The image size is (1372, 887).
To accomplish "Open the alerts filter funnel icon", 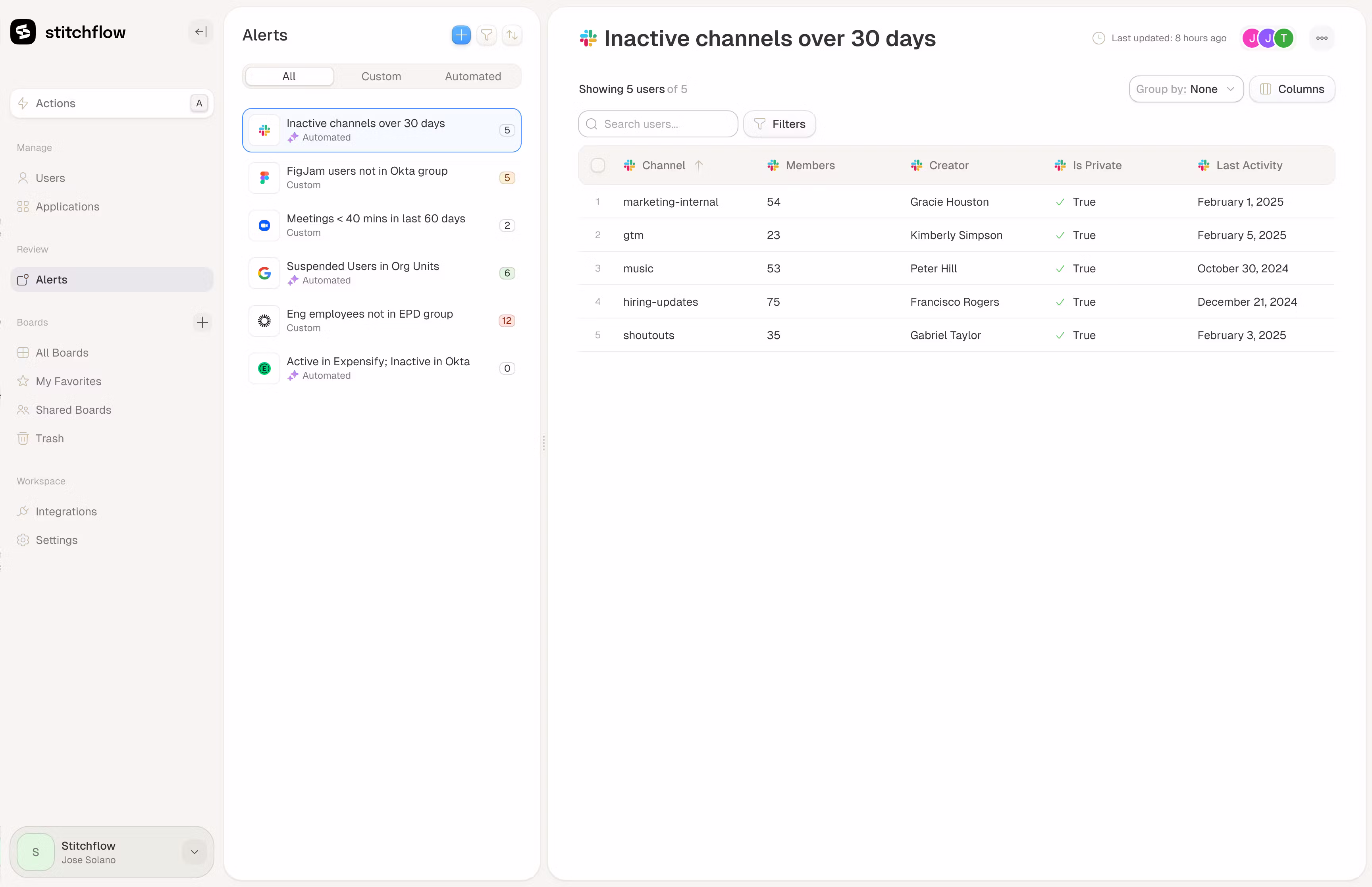I will [x=486, y=35].
